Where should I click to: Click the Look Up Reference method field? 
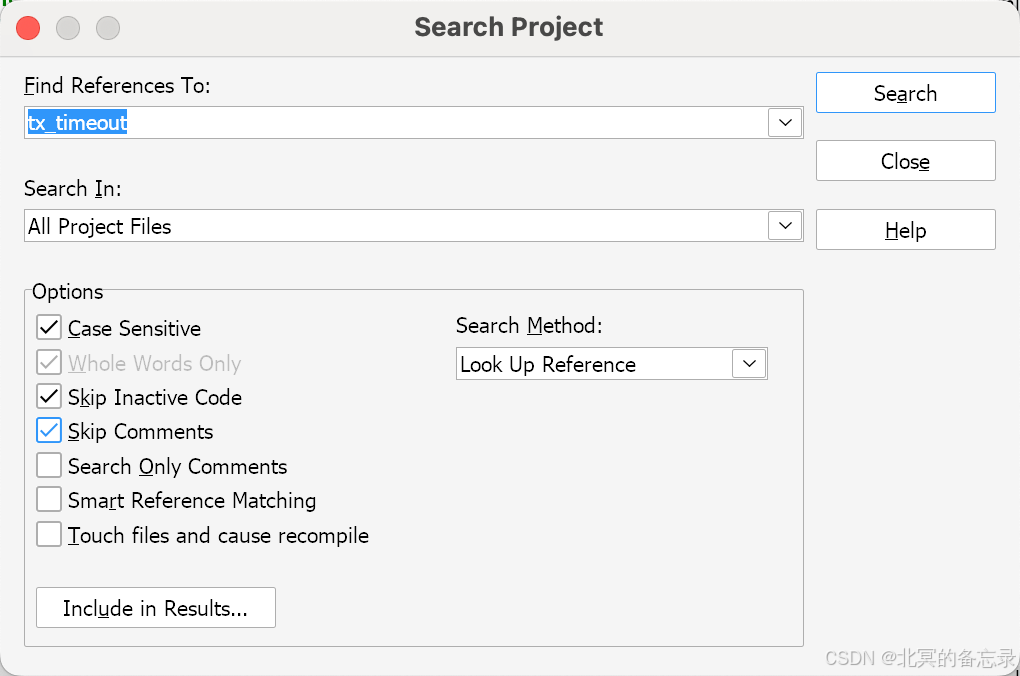click(x=594, y=364)
